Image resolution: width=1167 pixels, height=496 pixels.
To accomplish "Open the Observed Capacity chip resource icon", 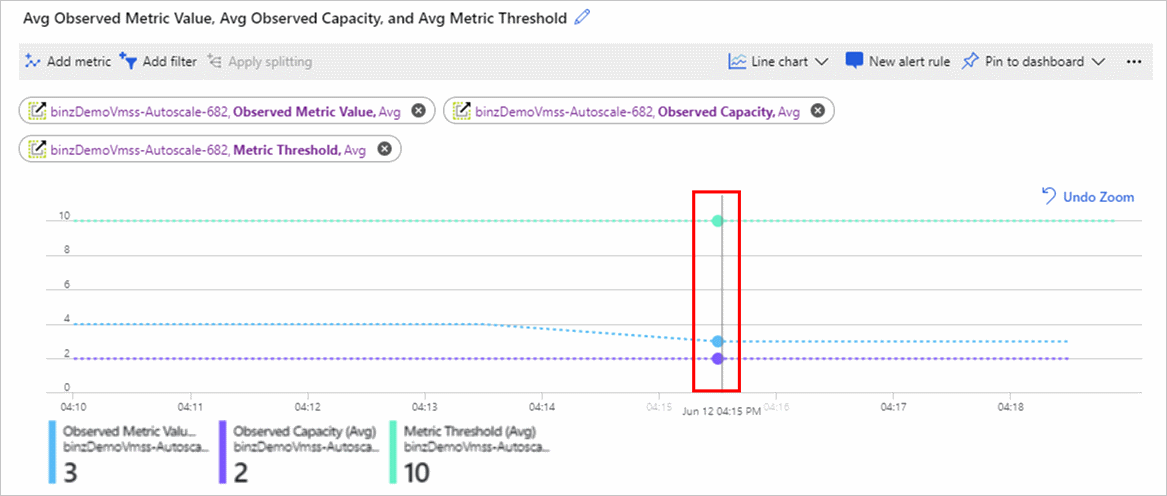I will (462, 111).
